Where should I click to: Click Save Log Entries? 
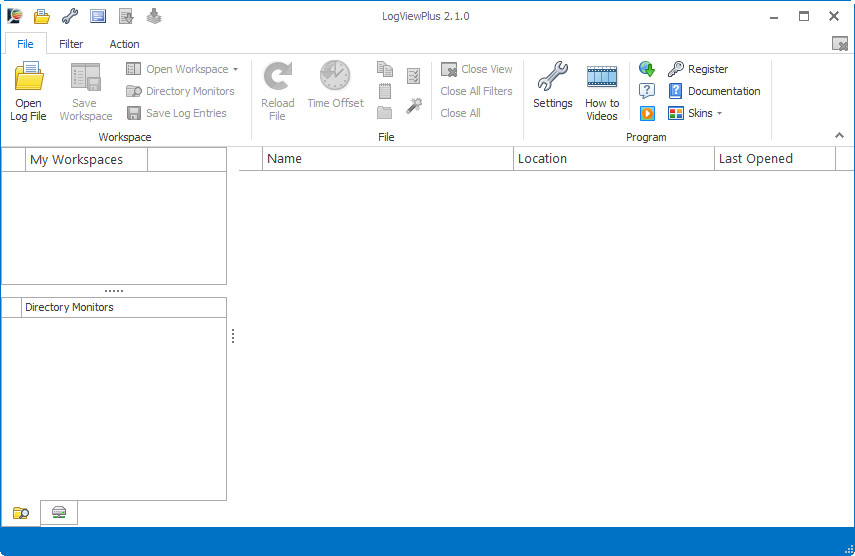click(177, 113)
